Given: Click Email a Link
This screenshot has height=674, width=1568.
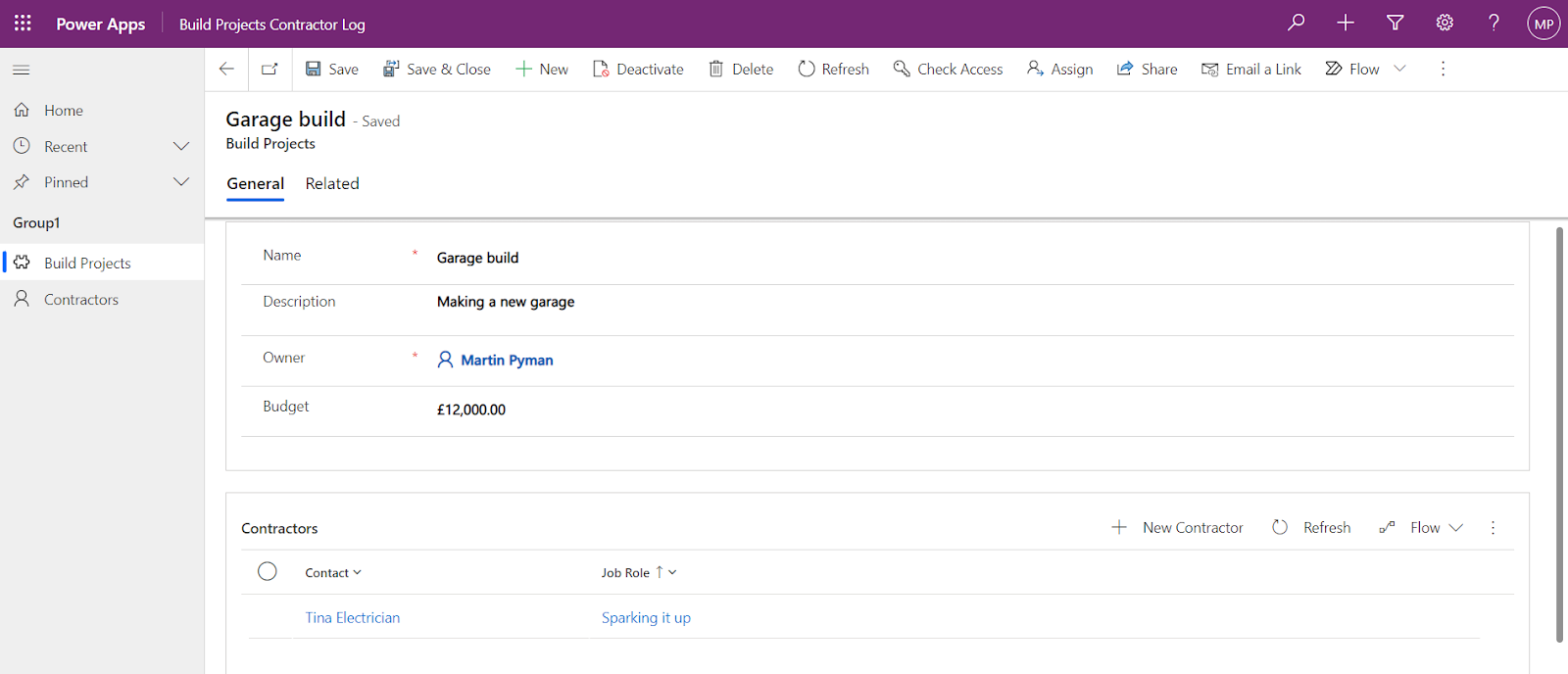Looking at the screenshot, I should pos(1251,69).
